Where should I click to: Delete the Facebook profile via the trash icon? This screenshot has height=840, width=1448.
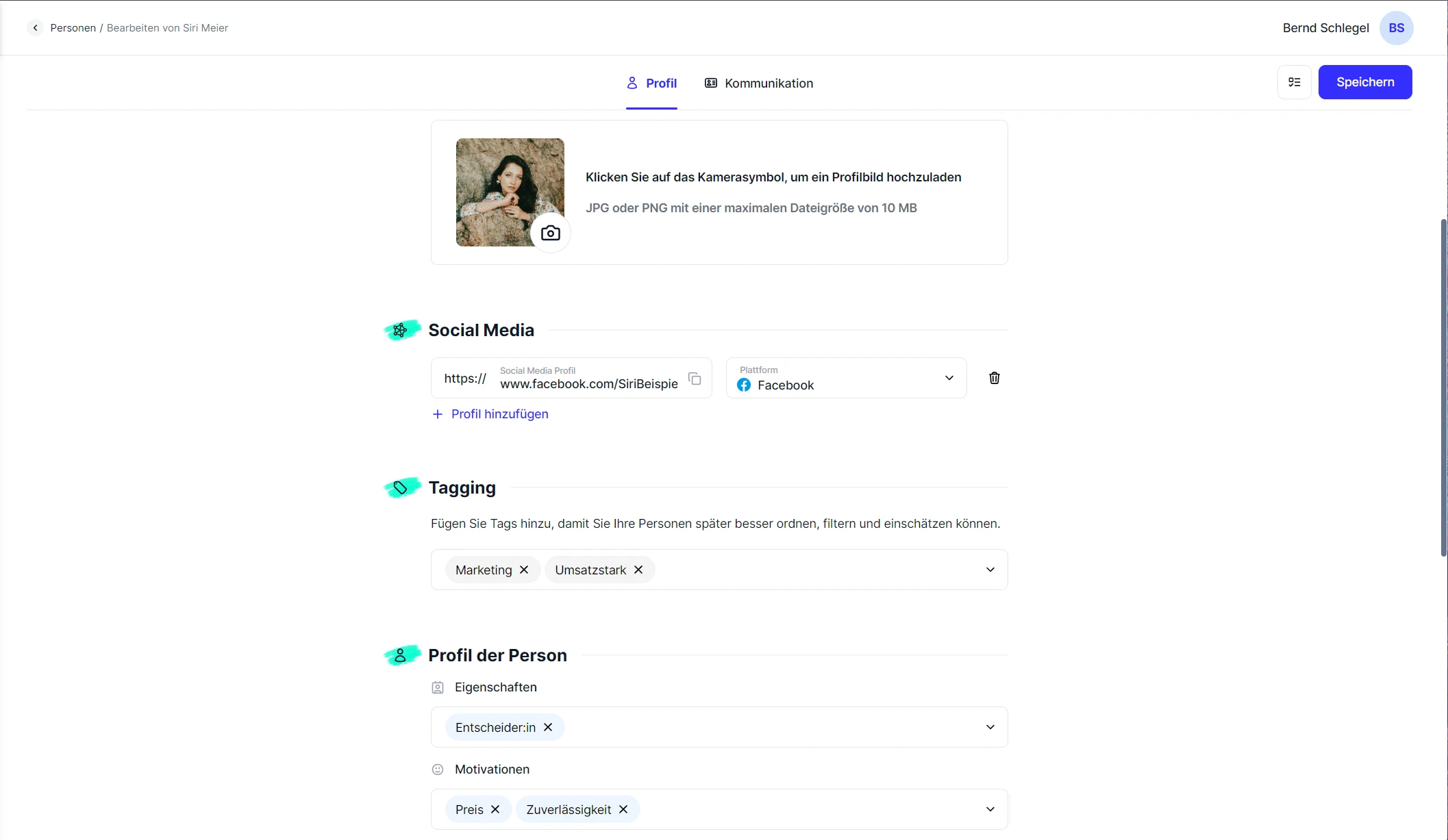(995, 378)
